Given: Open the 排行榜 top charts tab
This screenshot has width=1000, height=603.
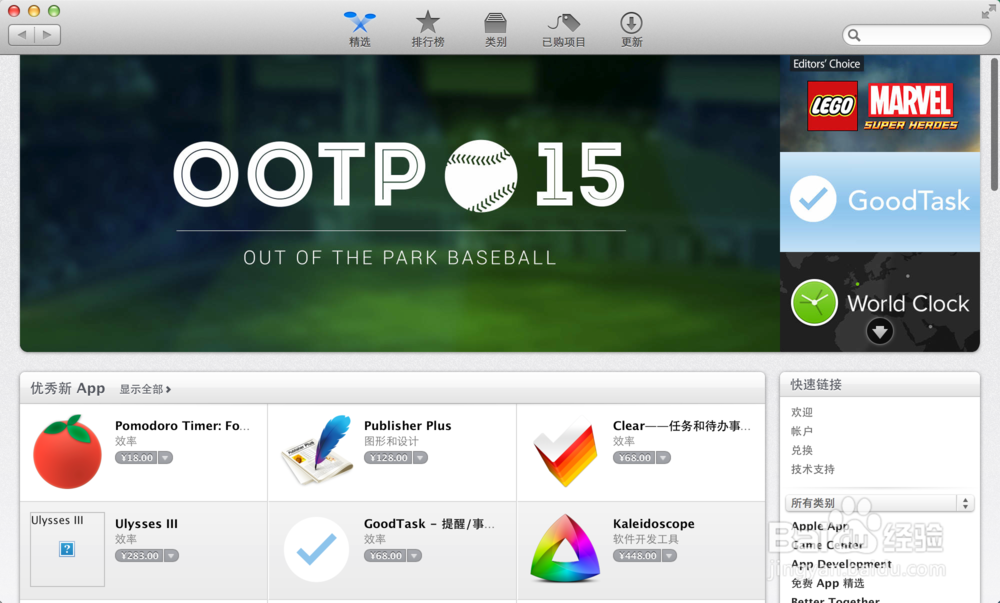Looking at the screenshot, I should click(427, 29).
